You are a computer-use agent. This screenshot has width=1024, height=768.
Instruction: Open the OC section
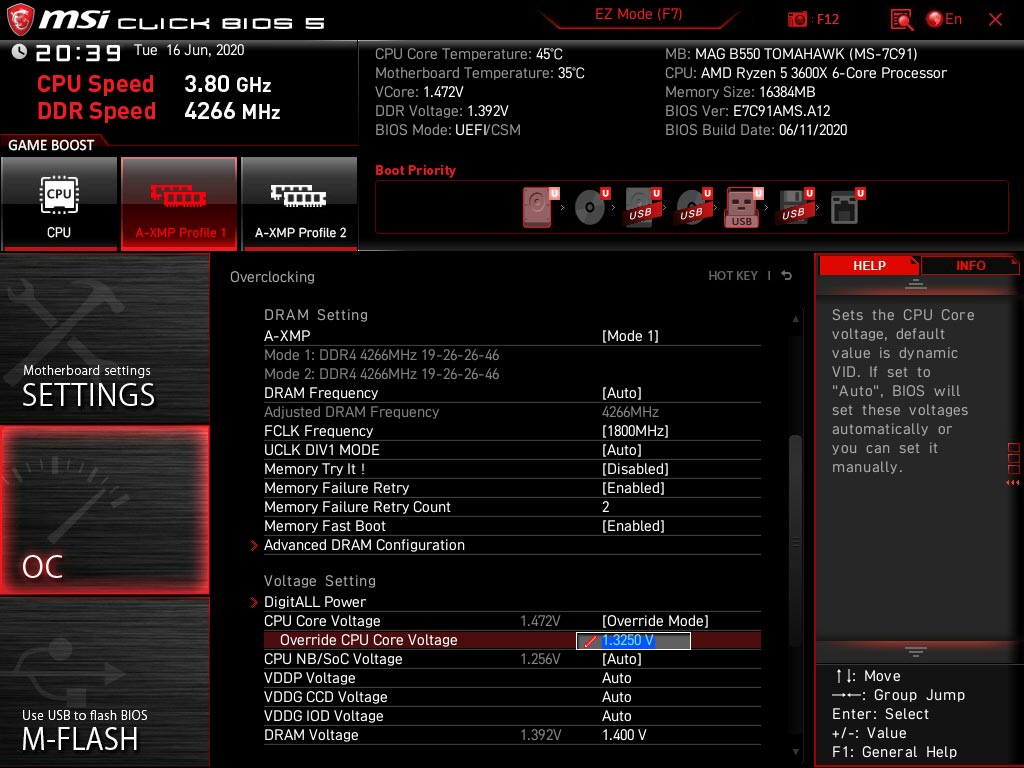(104, 510)
